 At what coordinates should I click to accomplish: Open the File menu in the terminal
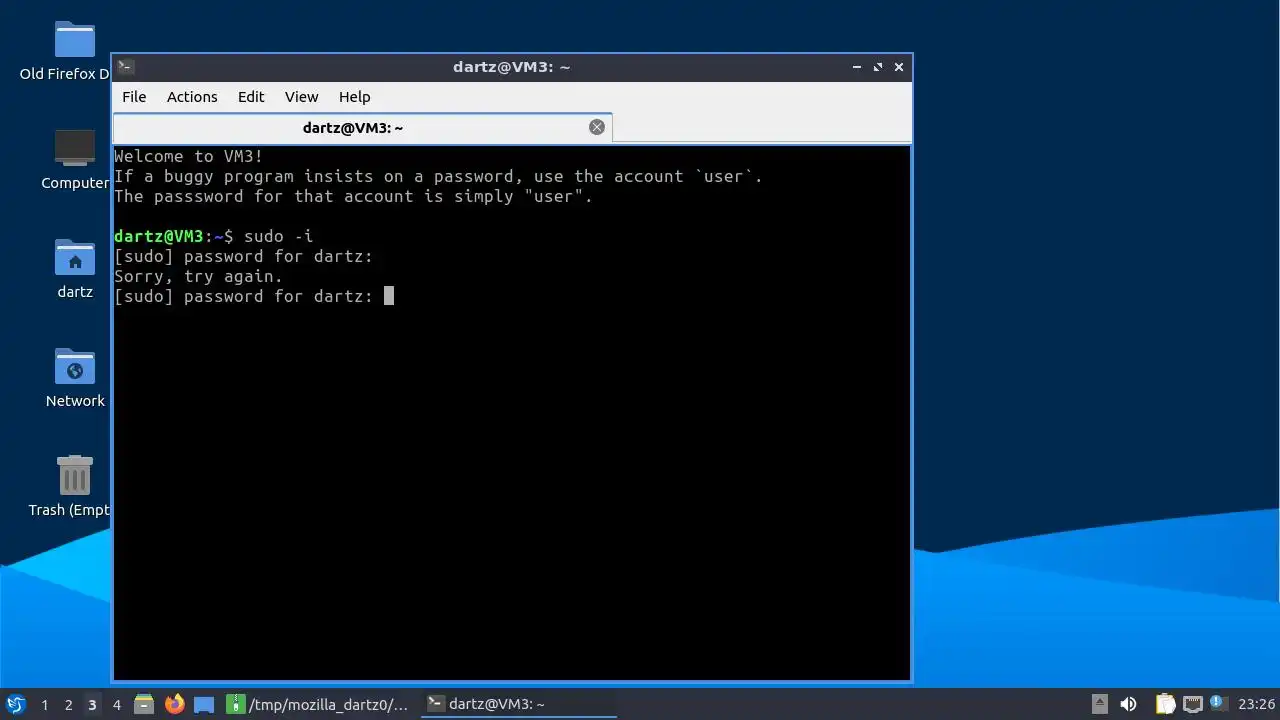134,97
